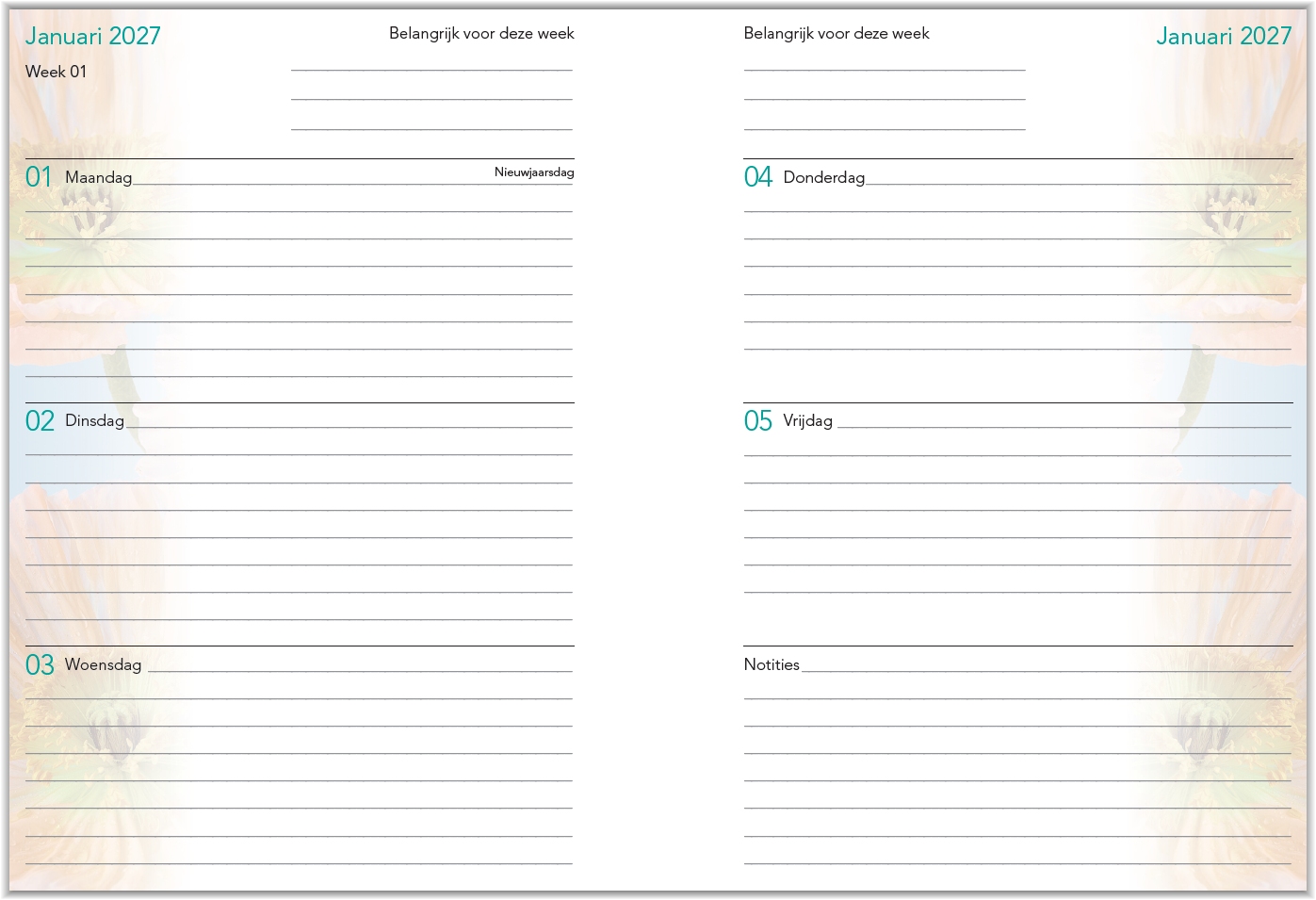The width and height of the screenshot is (1316, 900).
Task: Click the "Januari 2027" heading above Week 01
Action: click(x=93, y=36)
